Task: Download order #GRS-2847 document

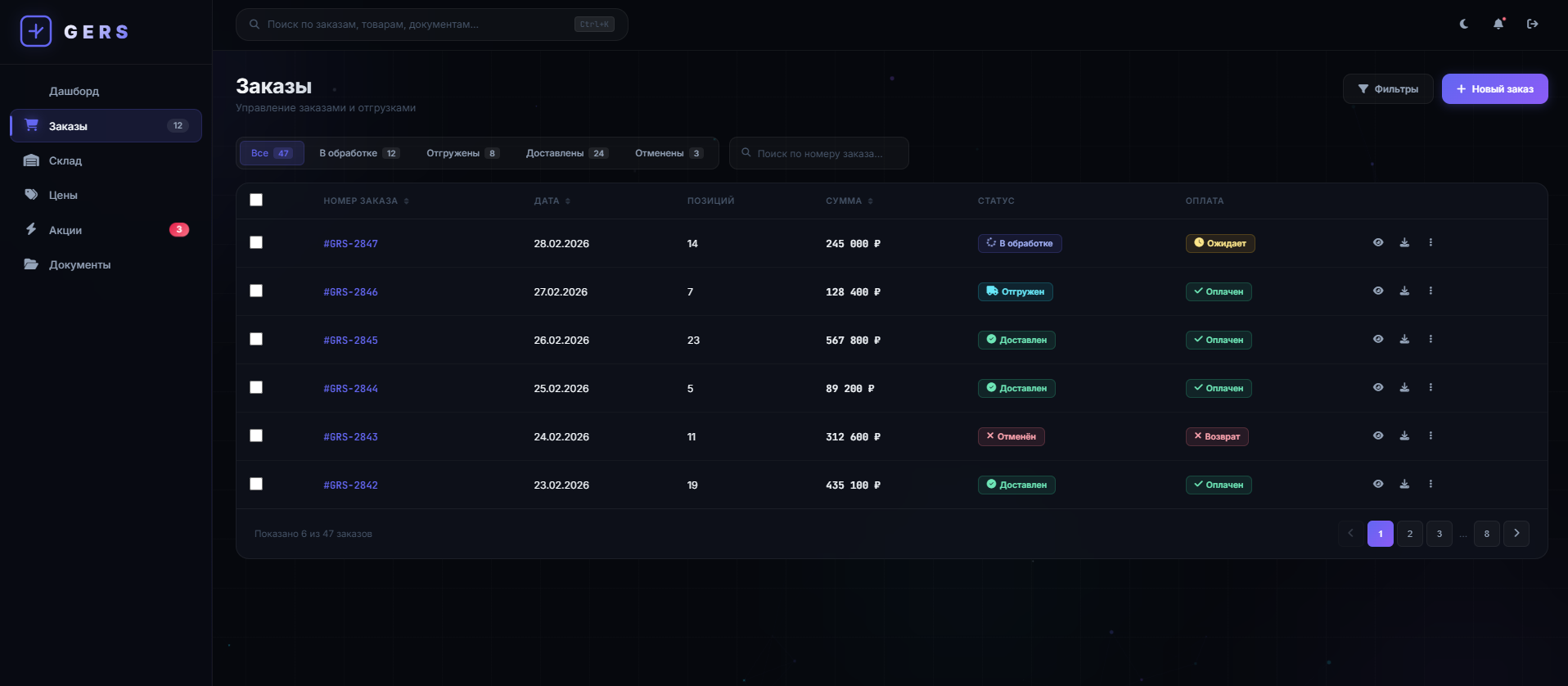Action: [x=1404, y=242]
